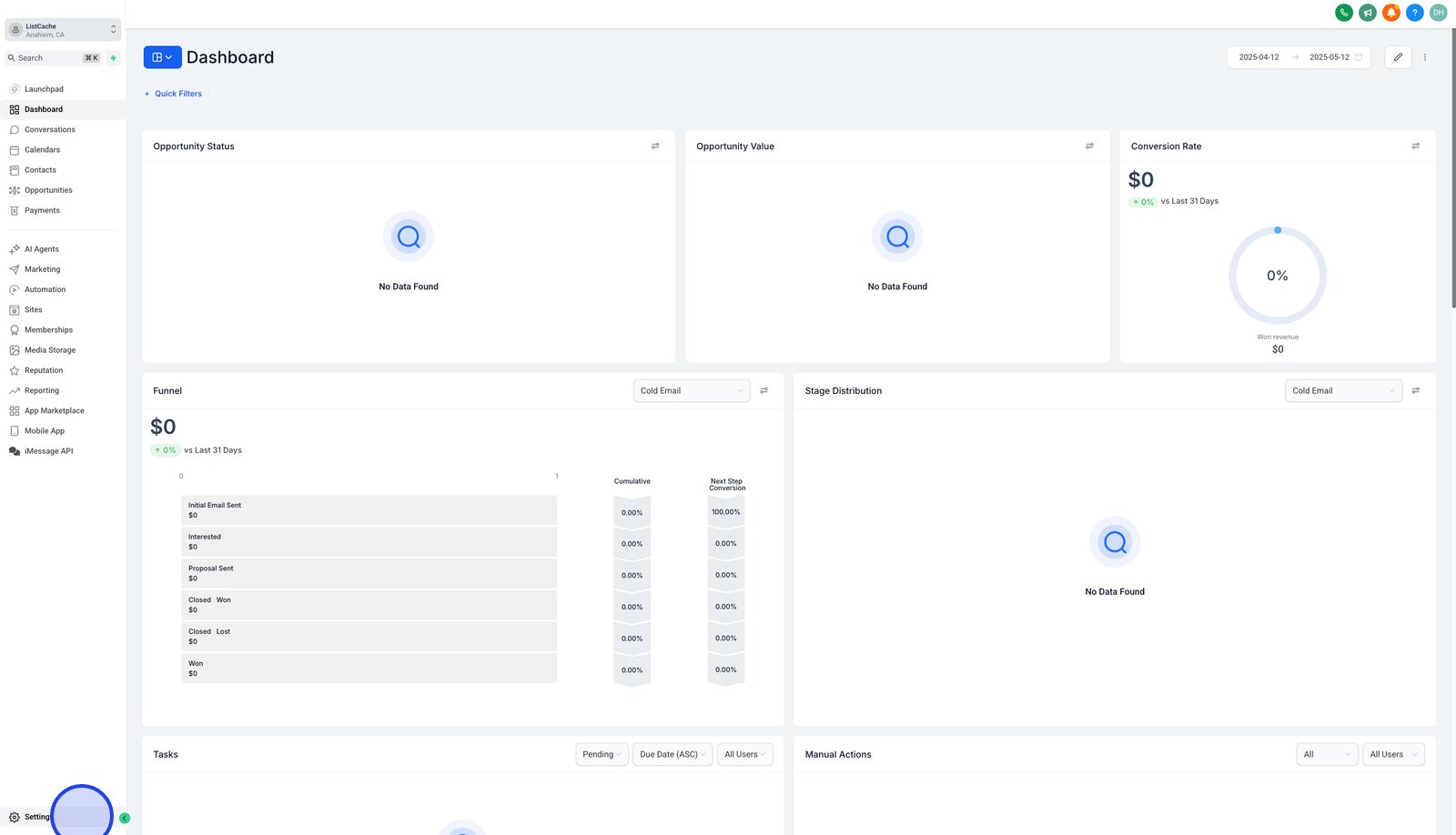Open the dashboard layout switcher button
1456x835 pixels.
pyautogui.click(x=162, y=57)
